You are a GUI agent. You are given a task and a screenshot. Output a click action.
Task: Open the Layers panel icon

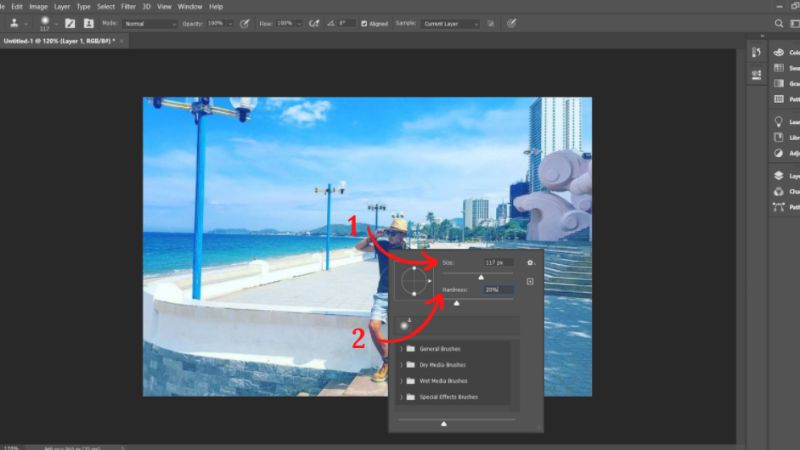click(x=779, y=175)
